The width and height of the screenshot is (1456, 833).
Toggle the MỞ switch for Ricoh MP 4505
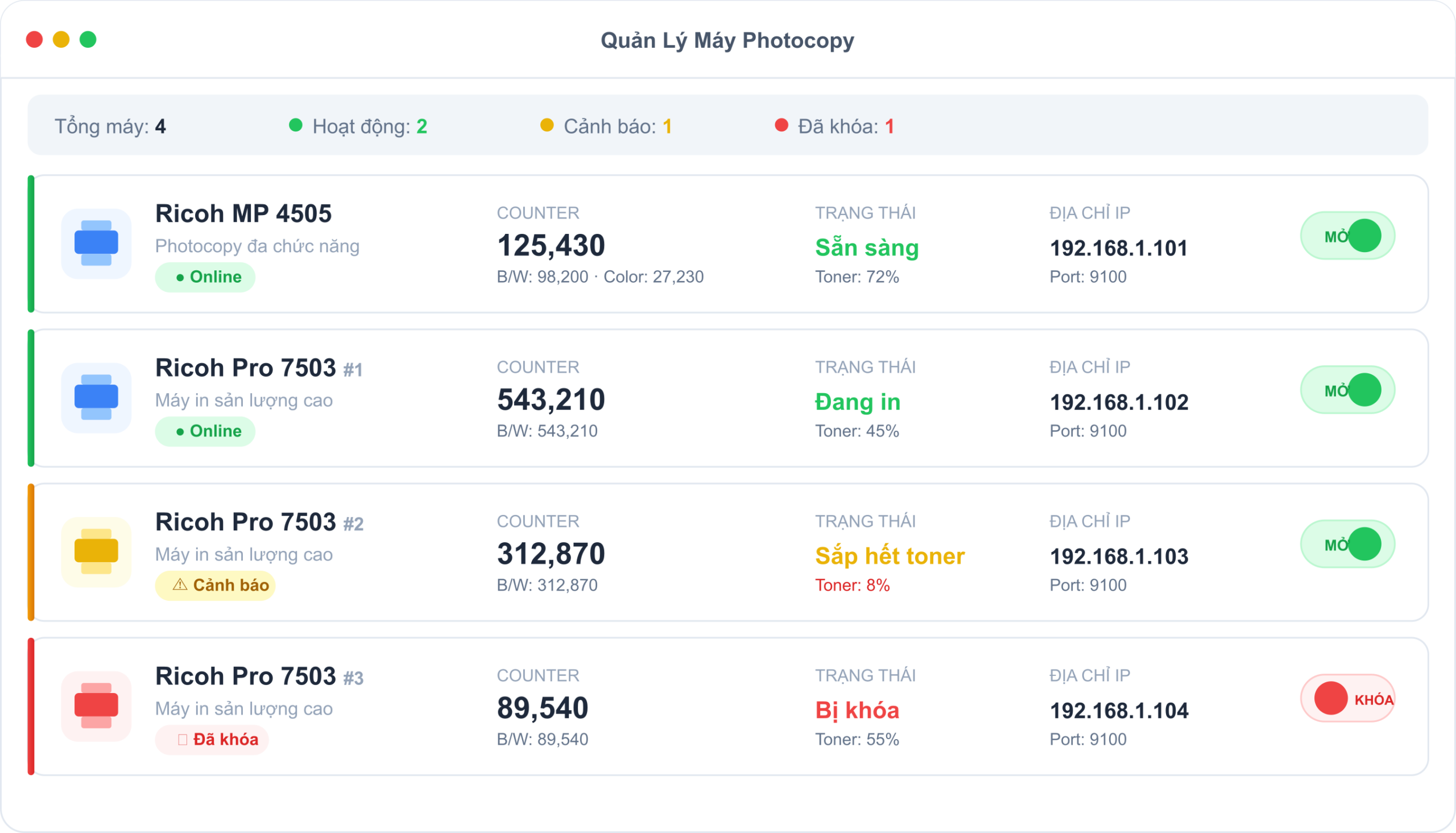coord(1347,236)
